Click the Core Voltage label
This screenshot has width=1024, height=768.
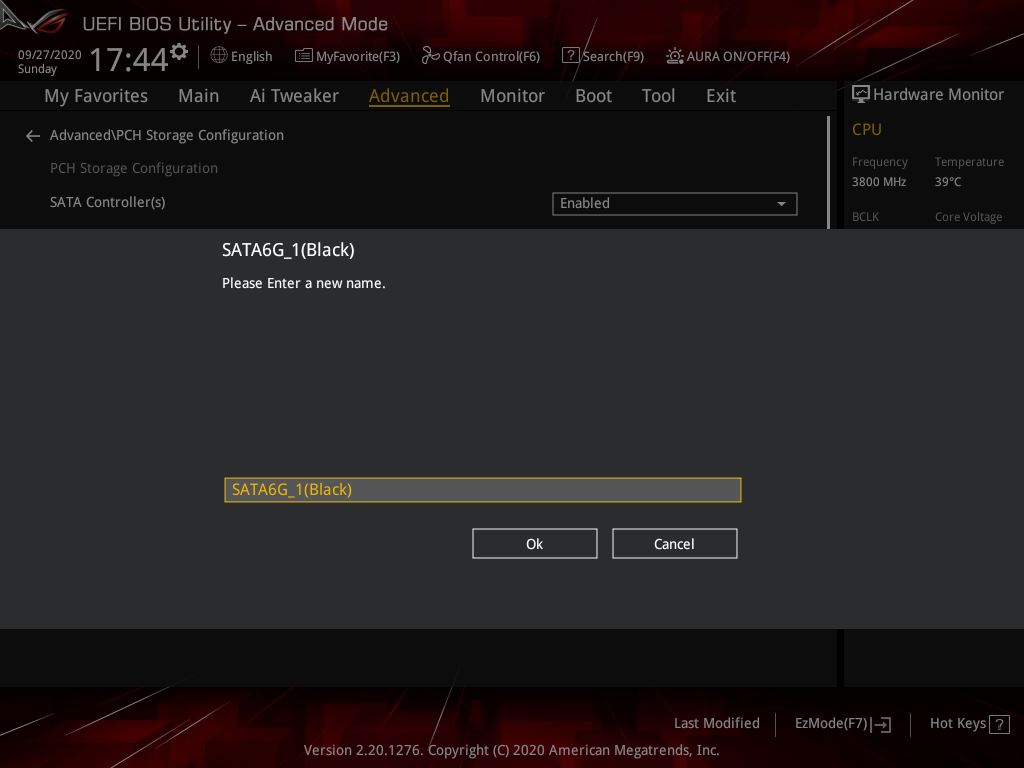(x=968, y=217)
